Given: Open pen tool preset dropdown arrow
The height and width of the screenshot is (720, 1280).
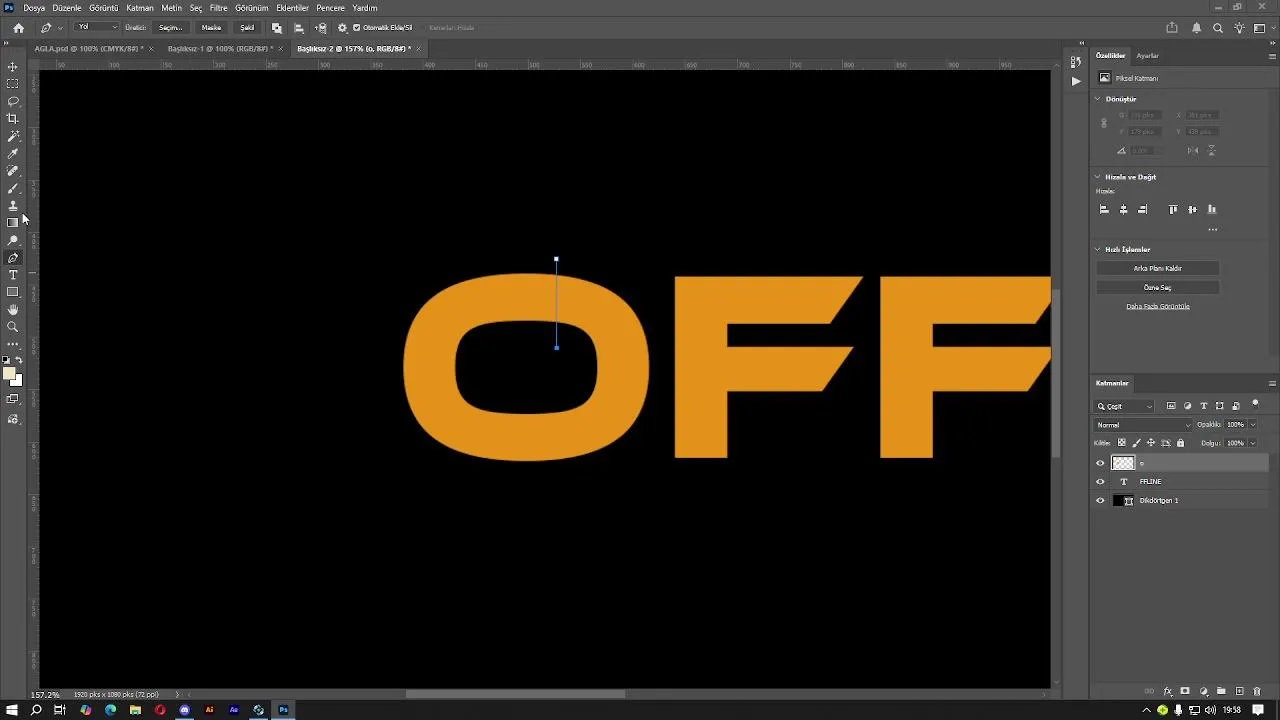Looking at the screenshot, I should 61,28.
